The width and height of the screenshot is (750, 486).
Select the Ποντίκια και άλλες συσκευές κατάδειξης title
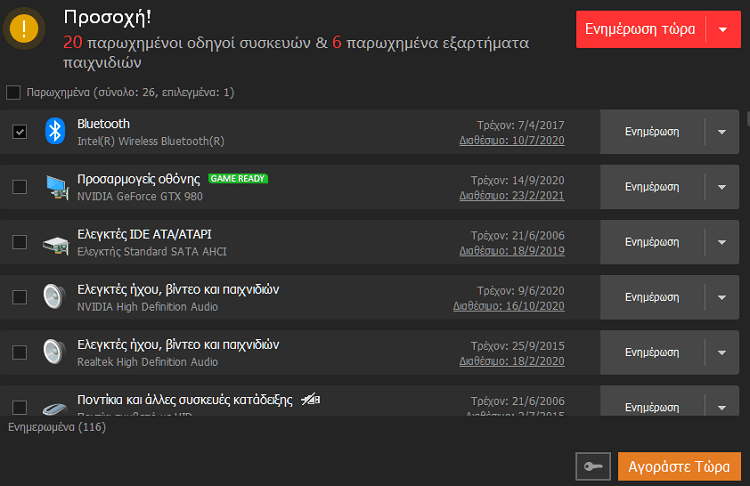tap(185, 399)
